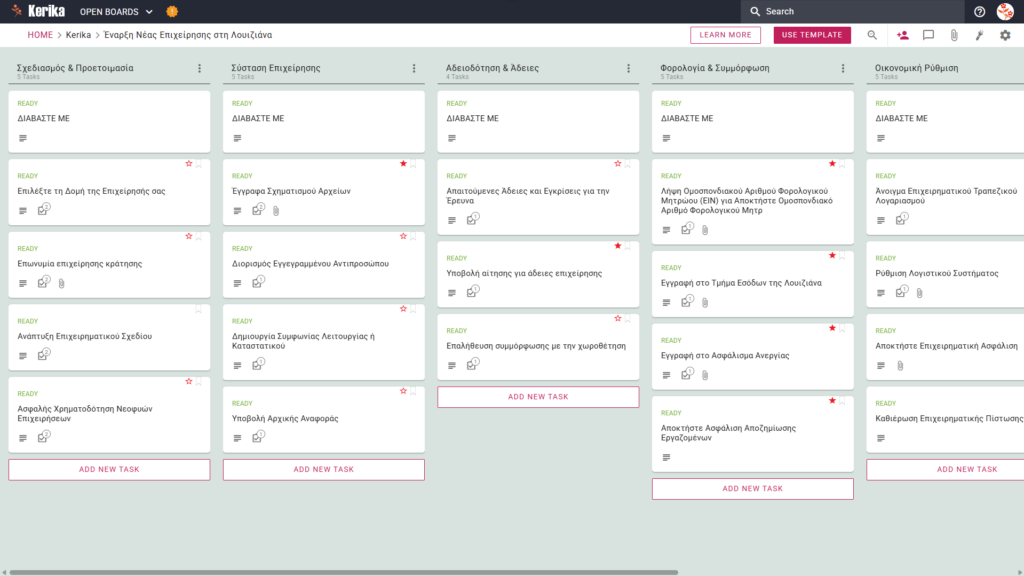Viewport: 1024px width, 576px height.
Task: Open details icon on first ΔΙΑΒΑΣΤΕ ΜΕ card
Action: click(23, 138)
